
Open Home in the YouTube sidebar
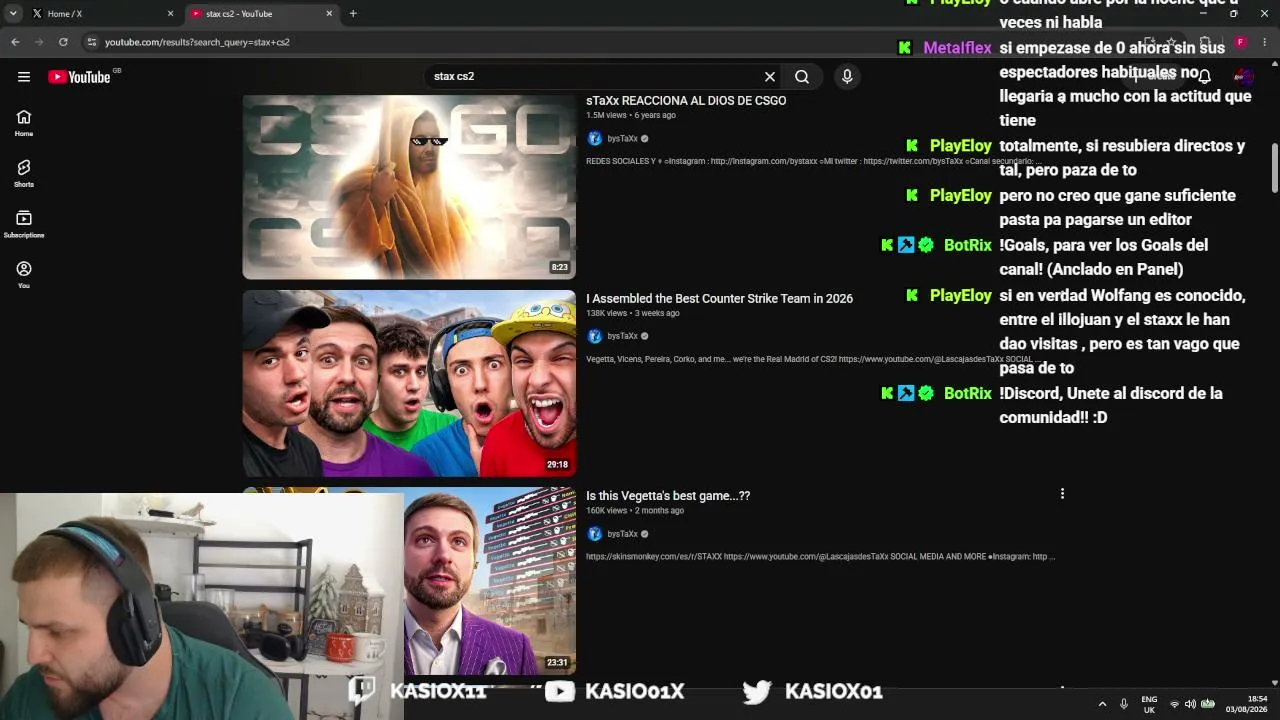[24, 123]
